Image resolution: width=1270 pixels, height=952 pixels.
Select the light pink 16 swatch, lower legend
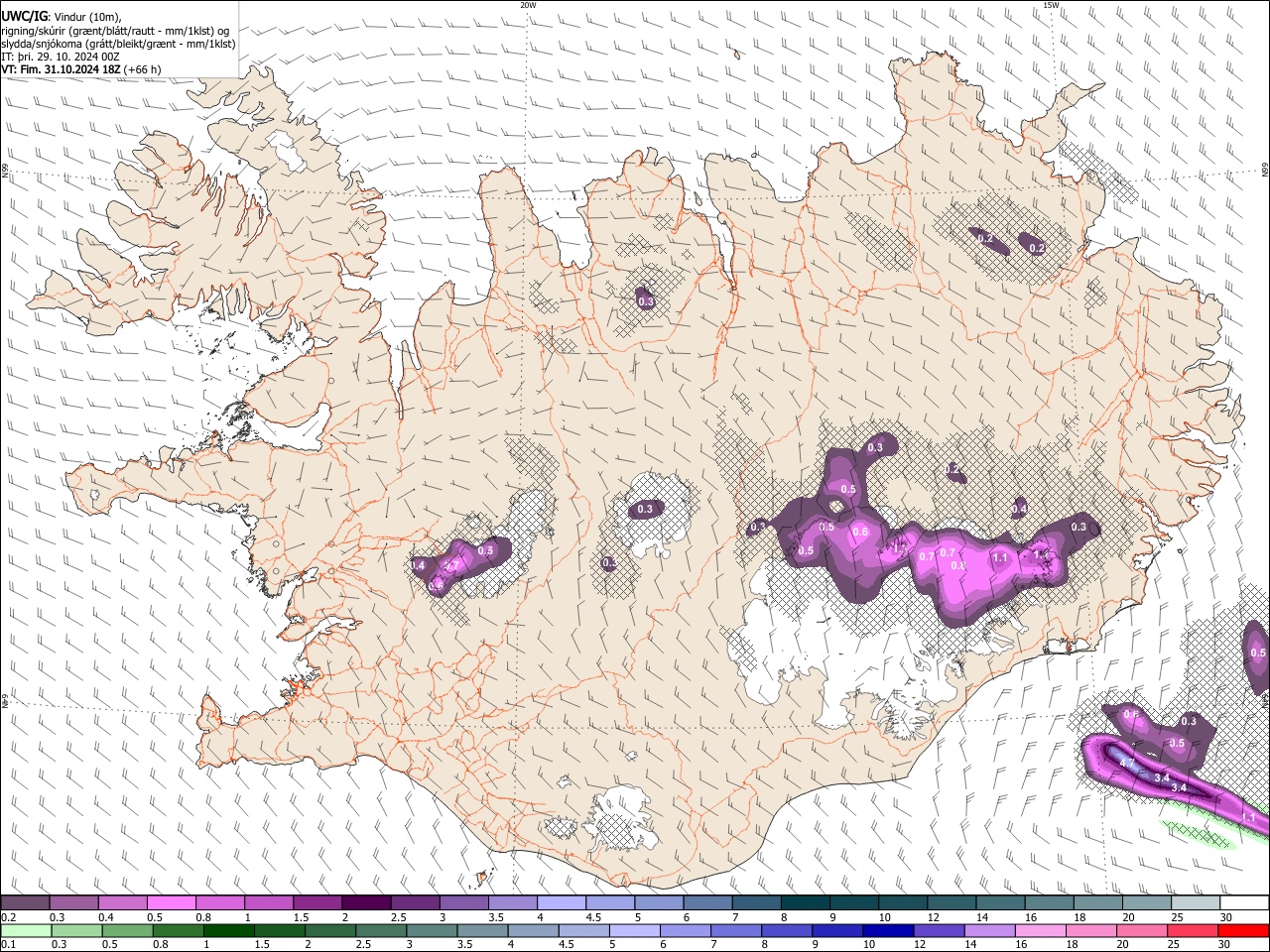pos(1040,930)
